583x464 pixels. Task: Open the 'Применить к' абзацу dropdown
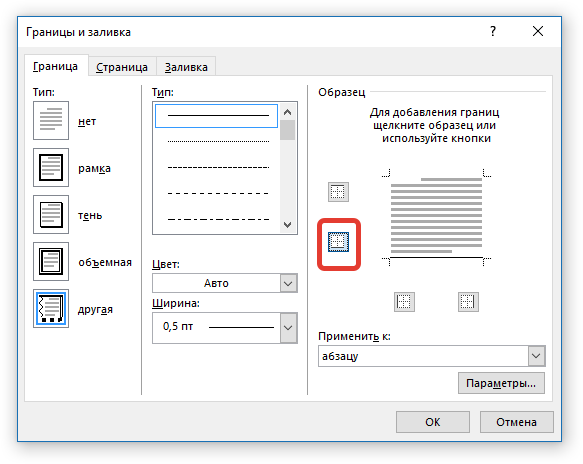pyautogui.click(x=432, y=356)
